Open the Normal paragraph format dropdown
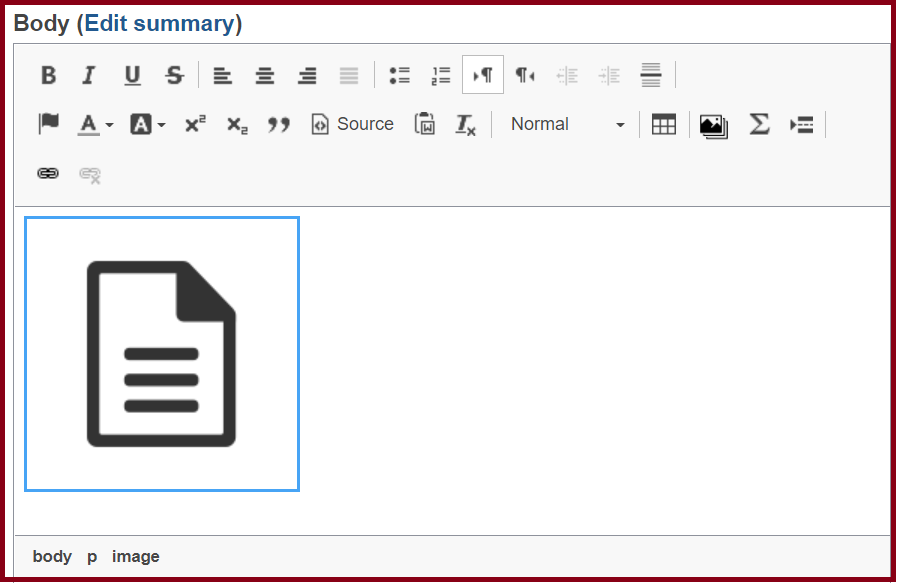Image resolution: width=898 pixels, height=583 pixels. coord(566,124)
